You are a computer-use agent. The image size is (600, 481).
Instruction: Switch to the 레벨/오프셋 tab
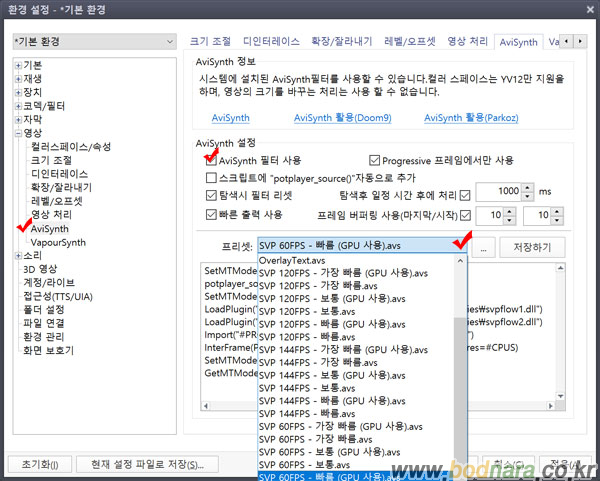(x=410, y=41)
